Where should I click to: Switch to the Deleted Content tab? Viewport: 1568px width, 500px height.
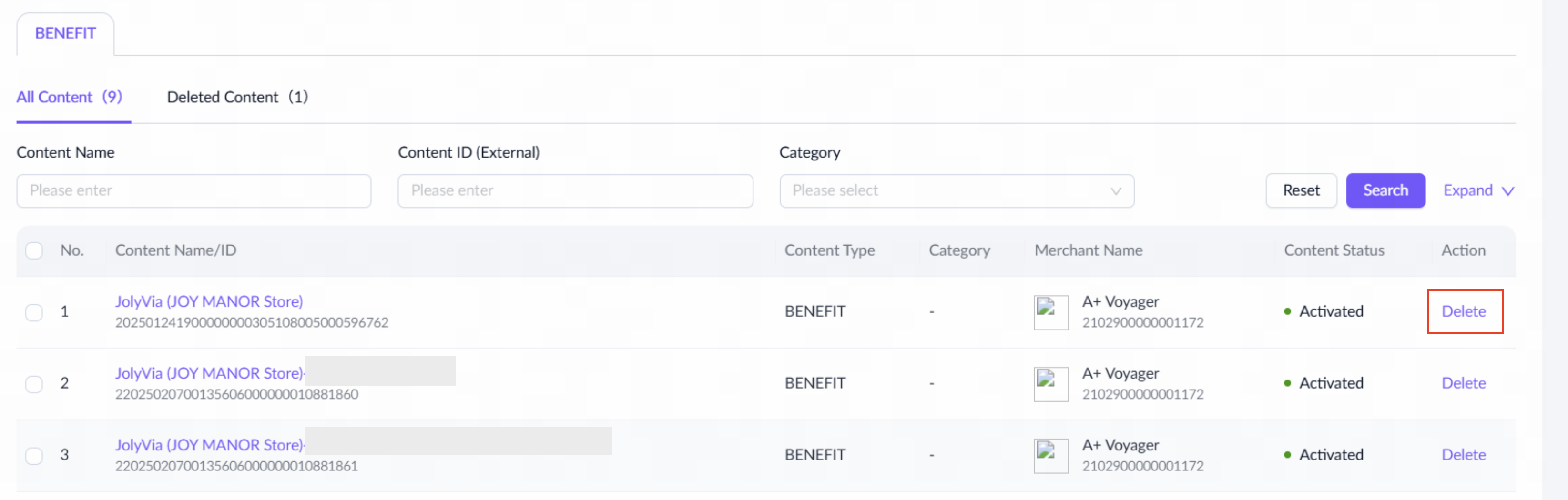click(237, 97)
